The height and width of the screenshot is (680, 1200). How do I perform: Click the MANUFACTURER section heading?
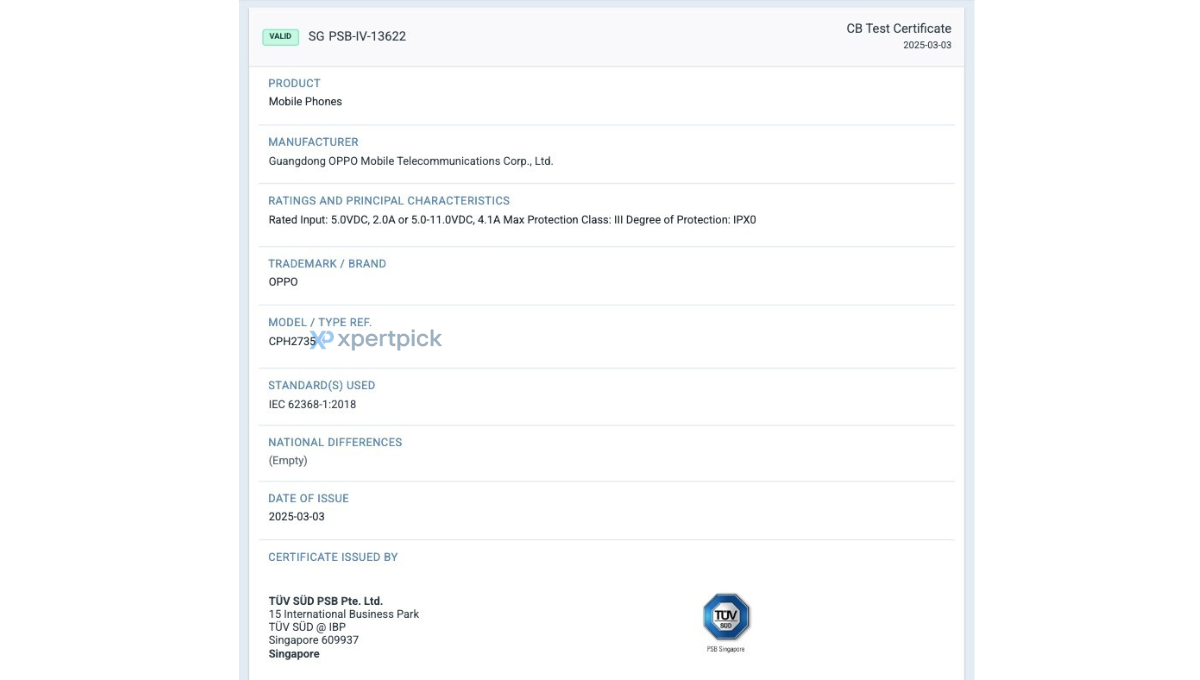click(x=313, y=142)
